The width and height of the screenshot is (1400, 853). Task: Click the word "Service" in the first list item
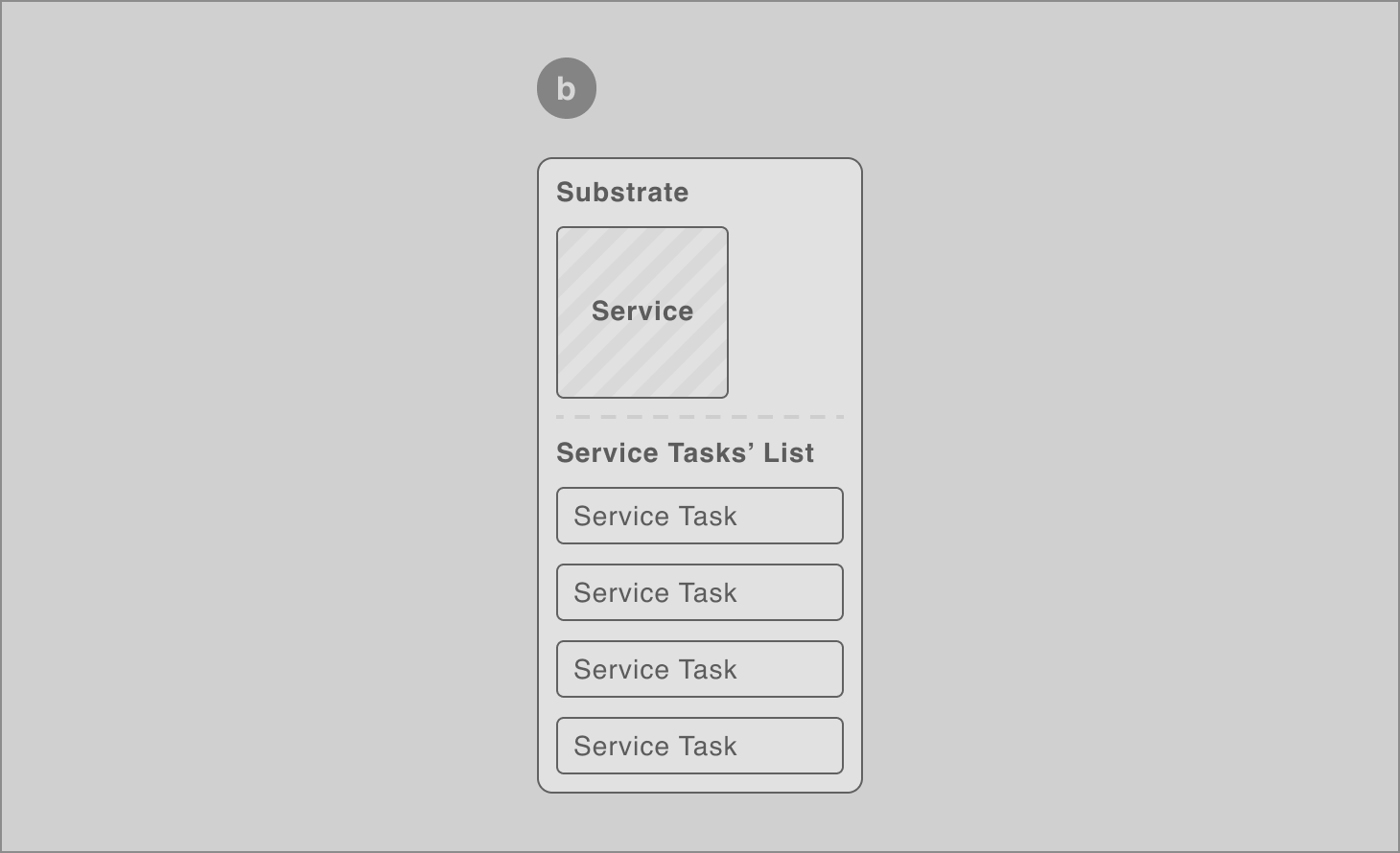[x=621, y=516]
